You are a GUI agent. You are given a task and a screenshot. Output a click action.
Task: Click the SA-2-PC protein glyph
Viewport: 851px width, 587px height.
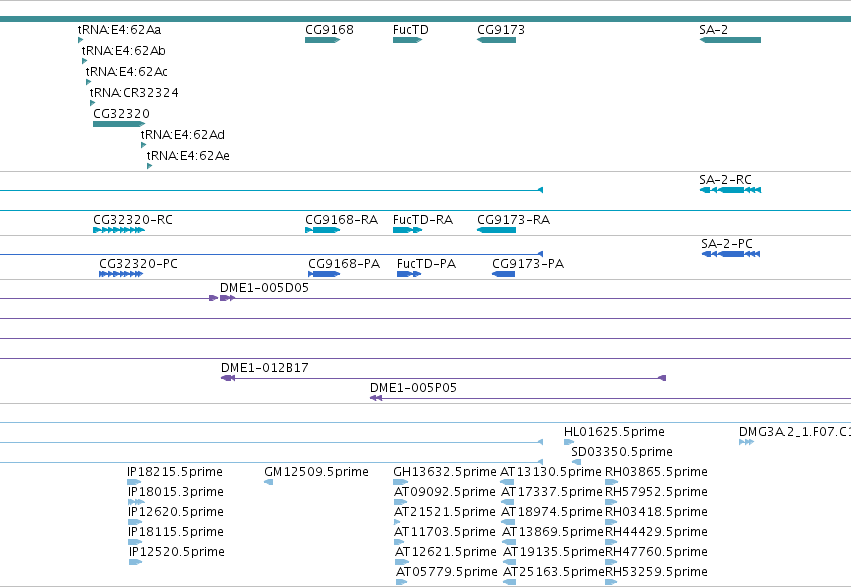pos(731,254)
